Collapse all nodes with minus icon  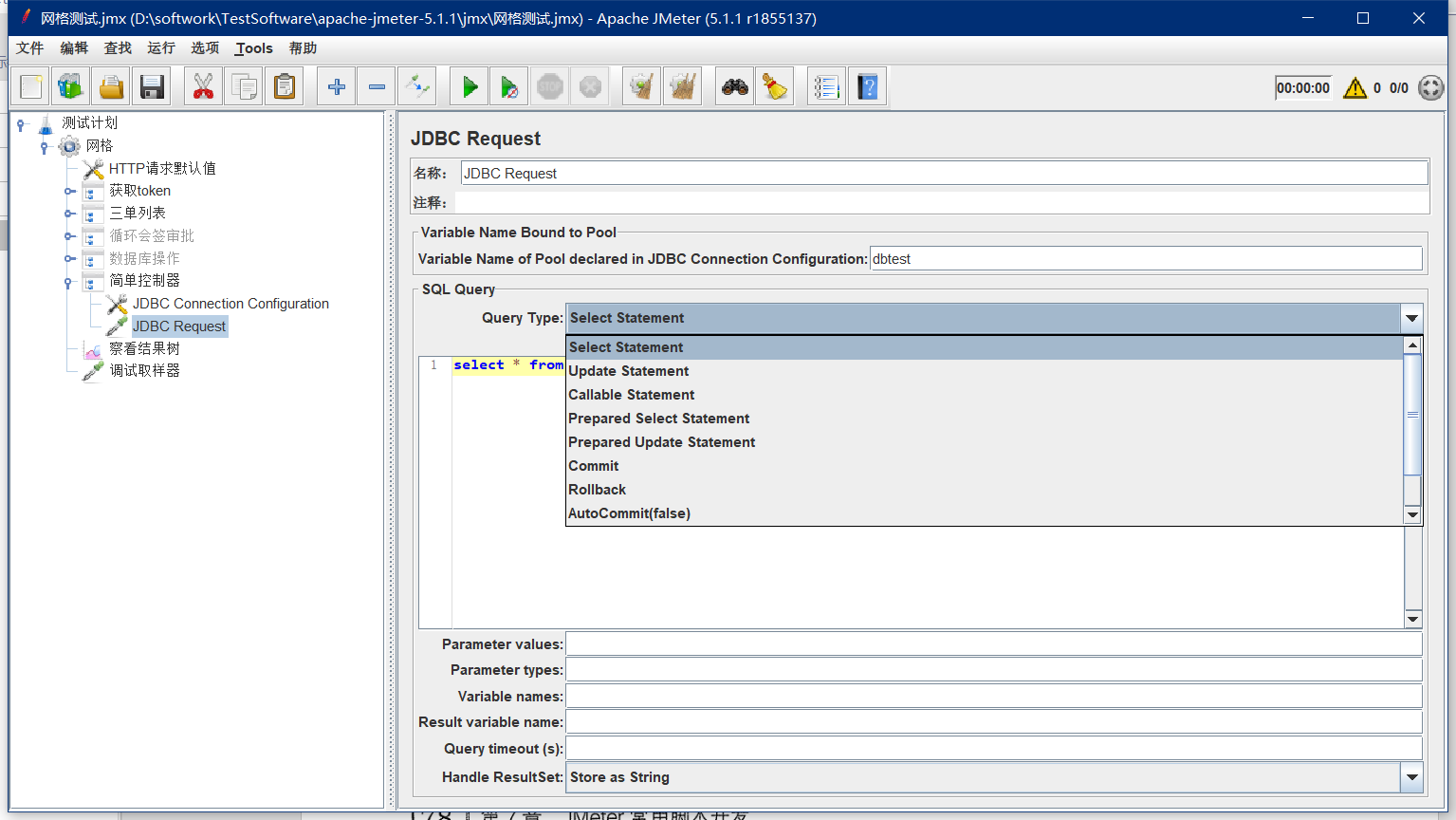(377, 87)
